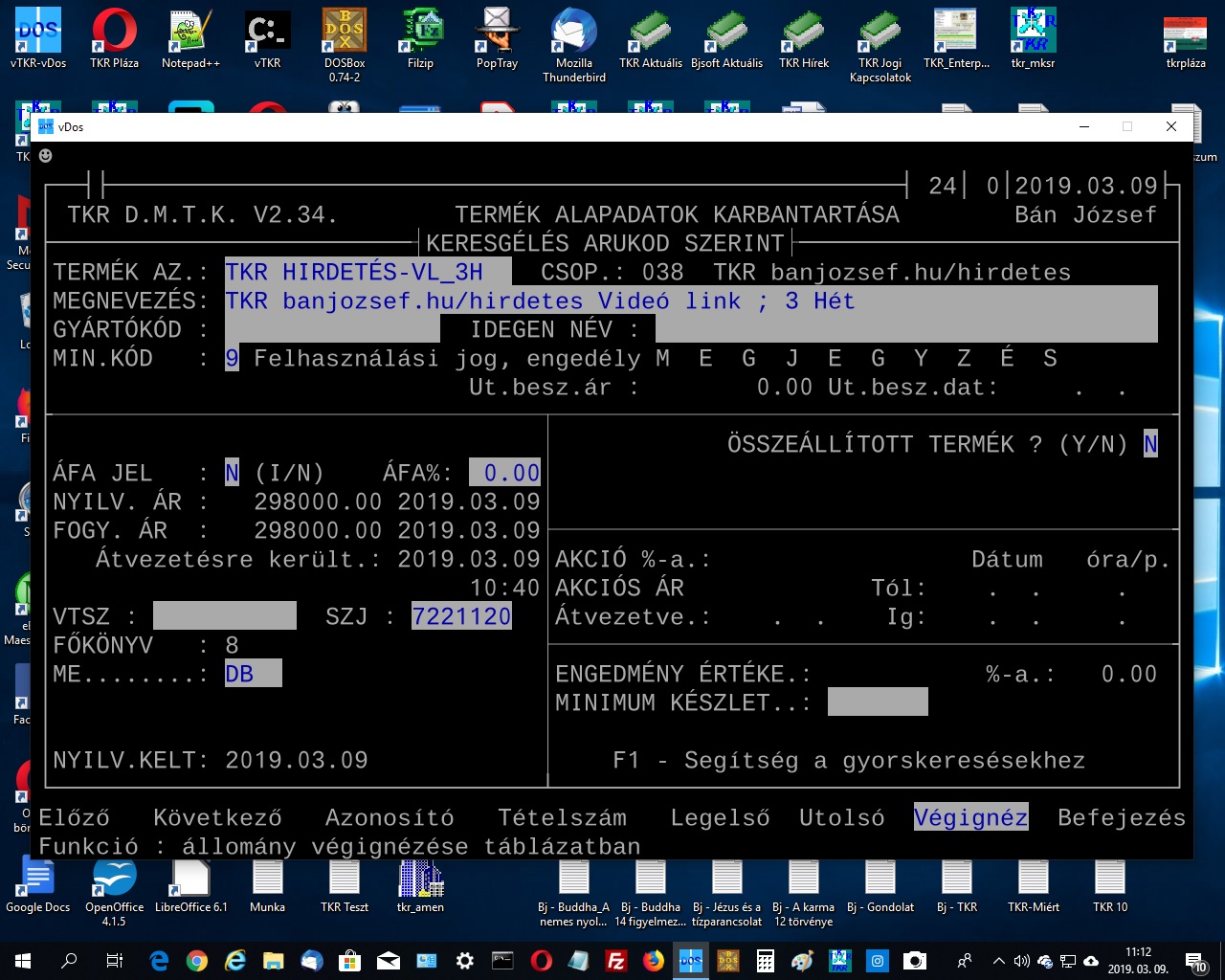The image size is (1225, 980).
Task: Toggle the ÖSSZEÁLLÍTOTT TERMÉK (Y/N) value
Action: coord(1150,444)
